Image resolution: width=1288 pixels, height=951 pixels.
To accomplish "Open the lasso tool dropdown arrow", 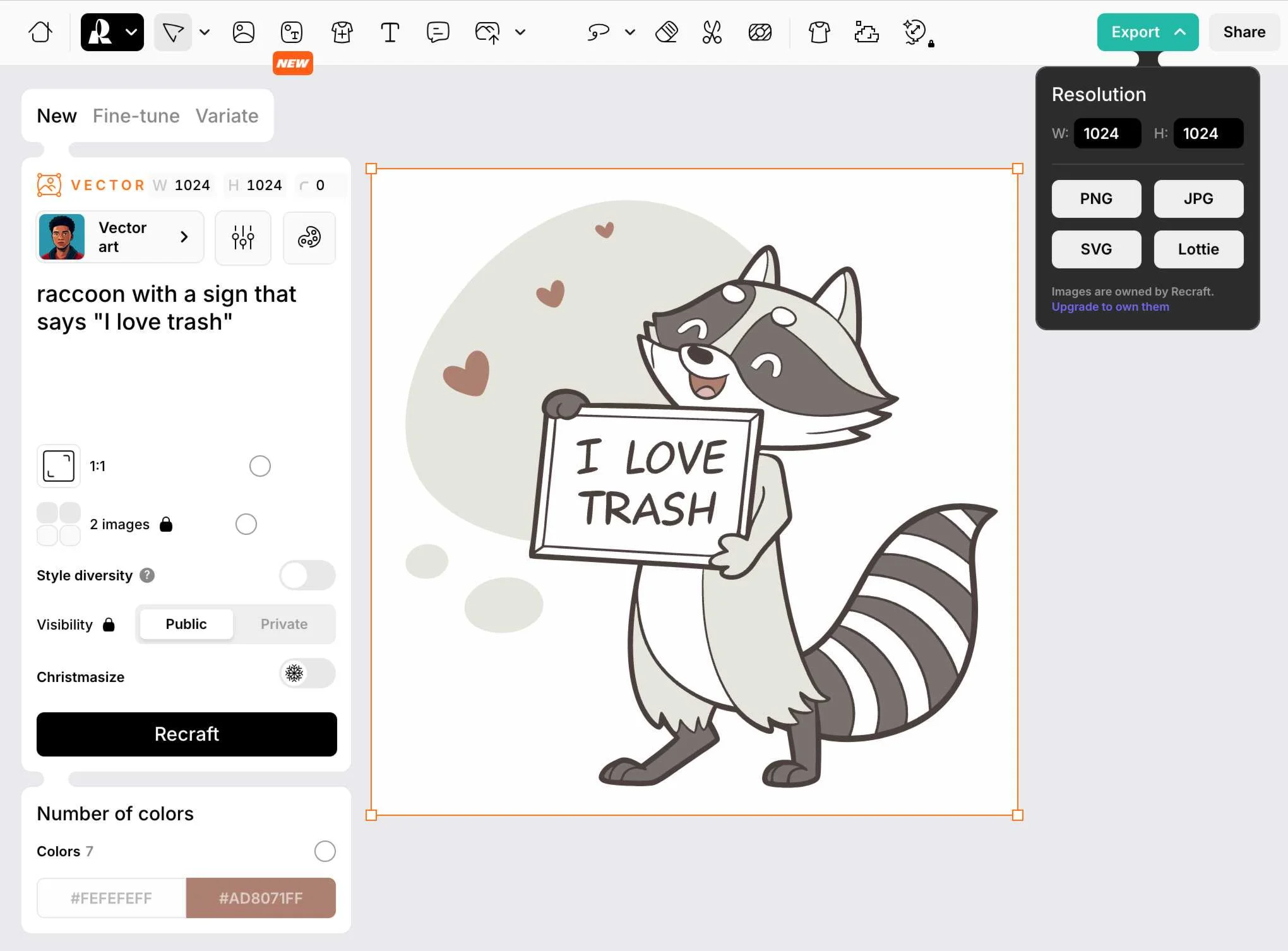I will click(629, 32).
